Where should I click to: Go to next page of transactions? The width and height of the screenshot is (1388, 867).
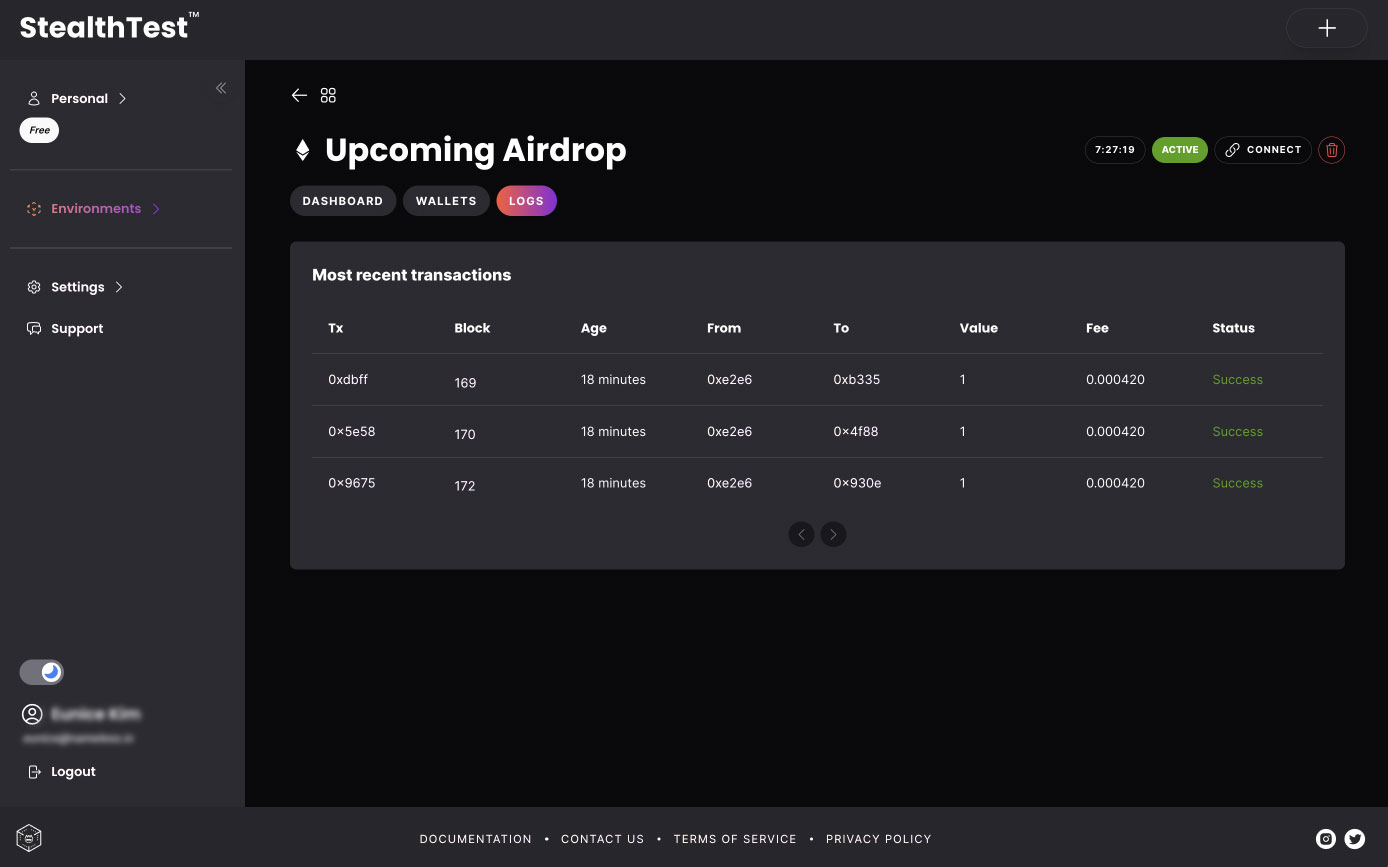point(833,534)
